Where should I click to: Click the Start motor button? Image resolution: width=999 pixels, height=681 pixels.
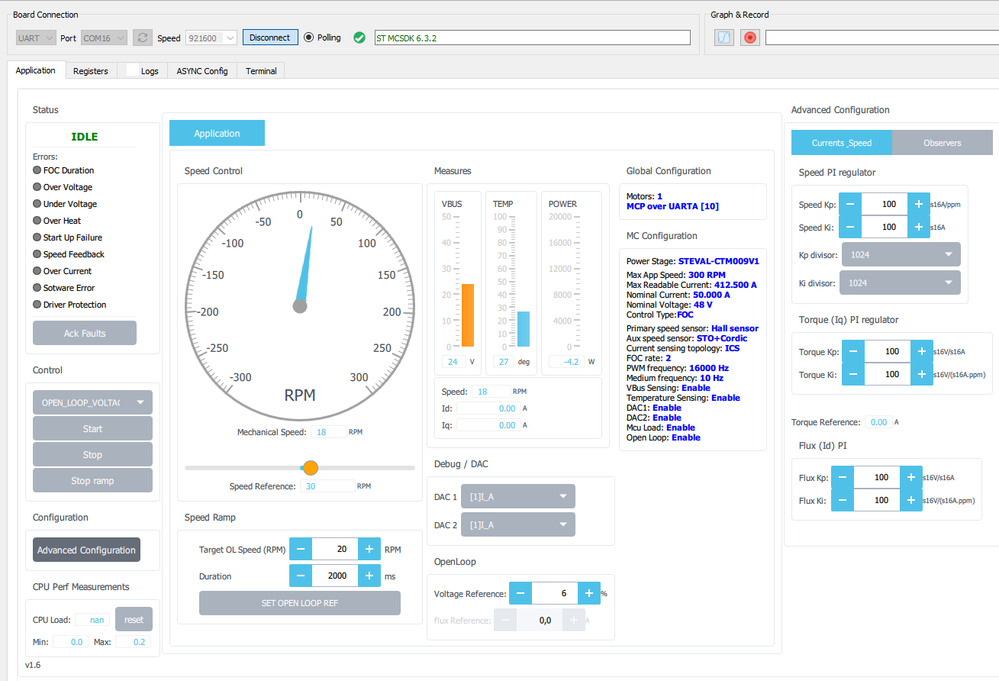coord(92,428)
